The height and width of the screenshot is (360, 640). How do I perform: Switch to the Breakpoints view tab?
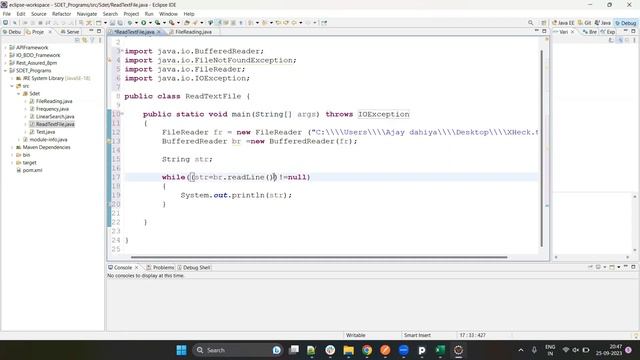coord(590,32)
